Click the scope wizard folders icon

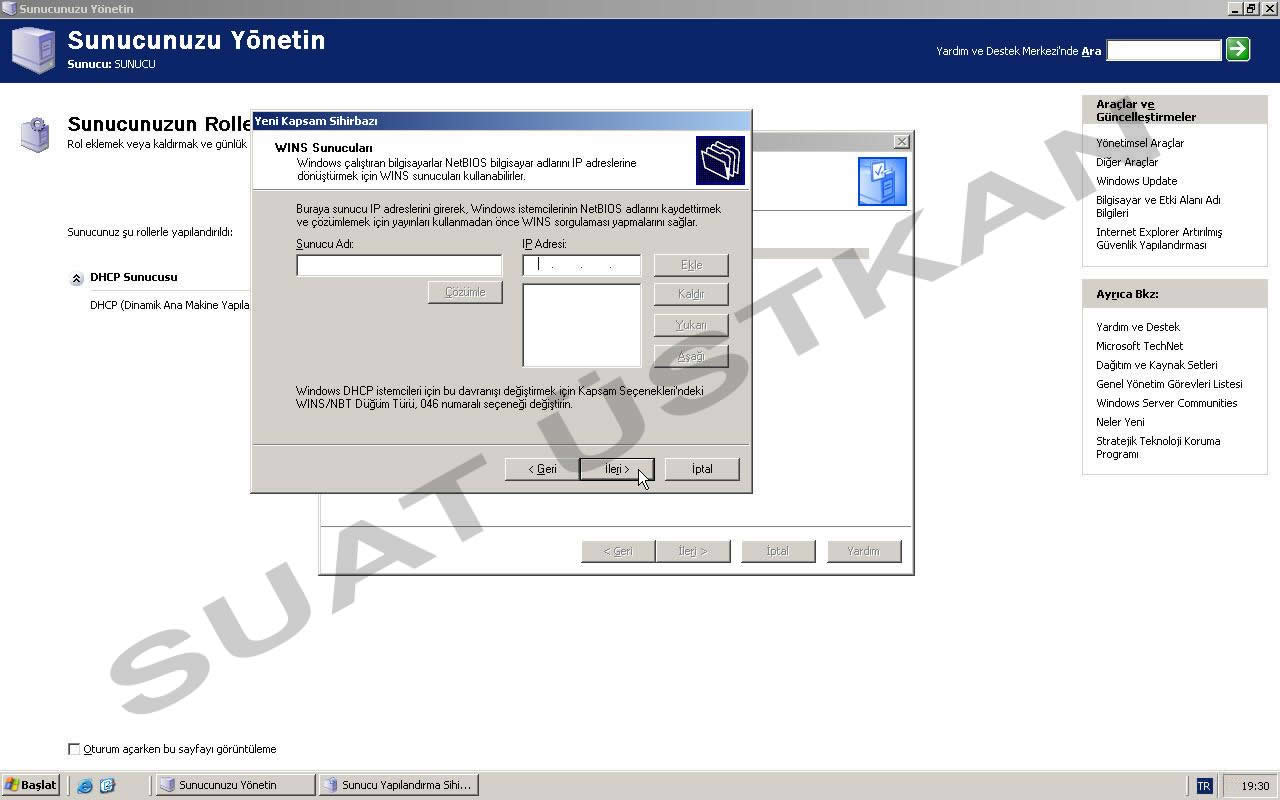pos(720,161)
